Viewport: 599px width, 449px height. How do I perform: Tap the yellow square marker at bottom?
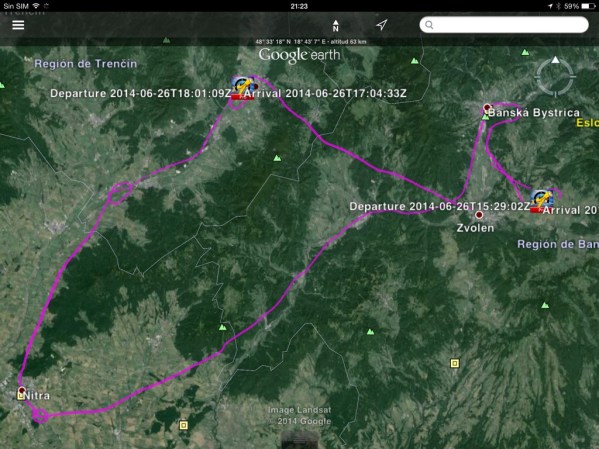(x=184, y=425)
